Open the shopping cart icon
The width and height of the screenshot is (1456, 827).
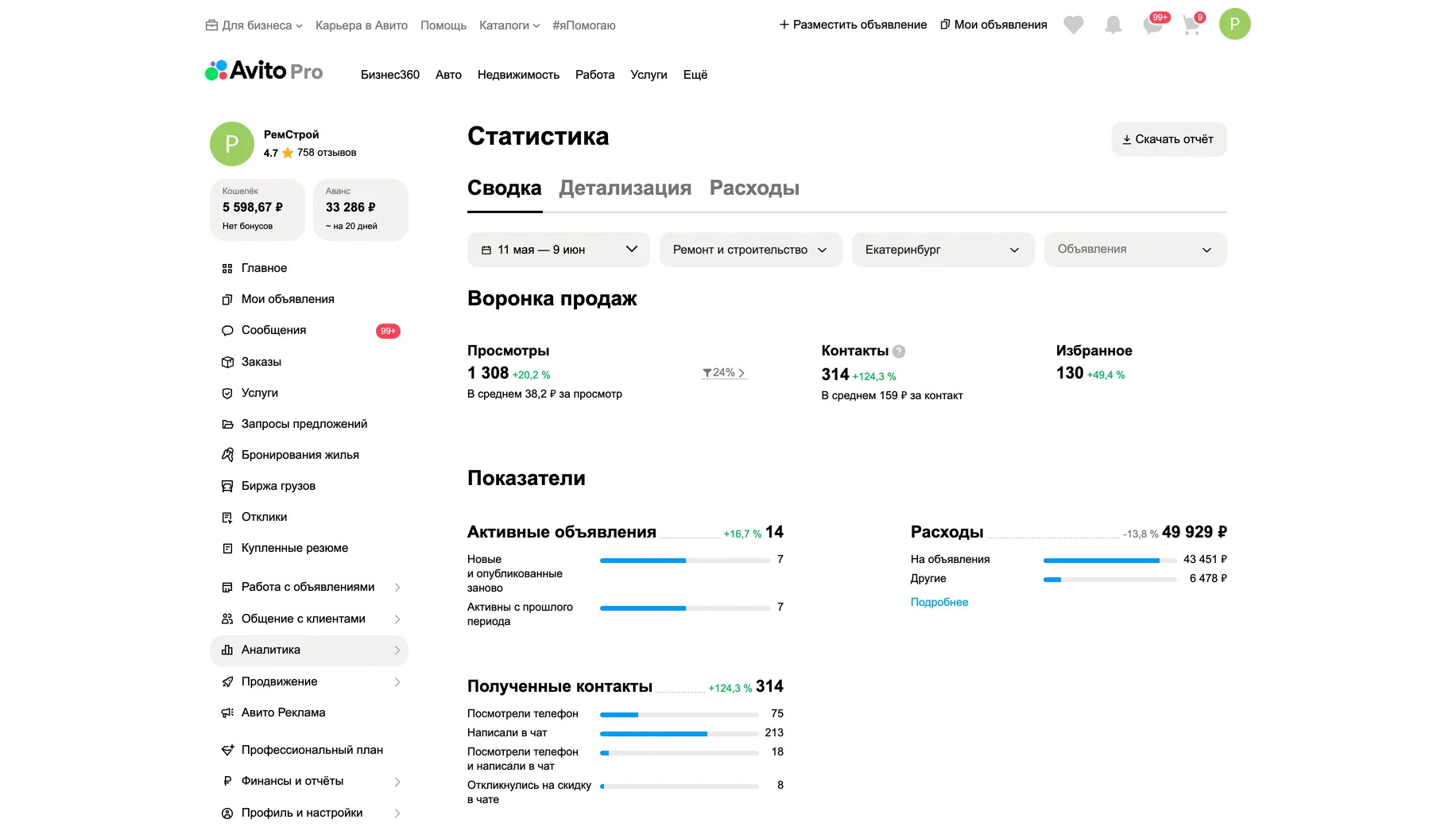pyautogui.click(x=1191, y=25)
